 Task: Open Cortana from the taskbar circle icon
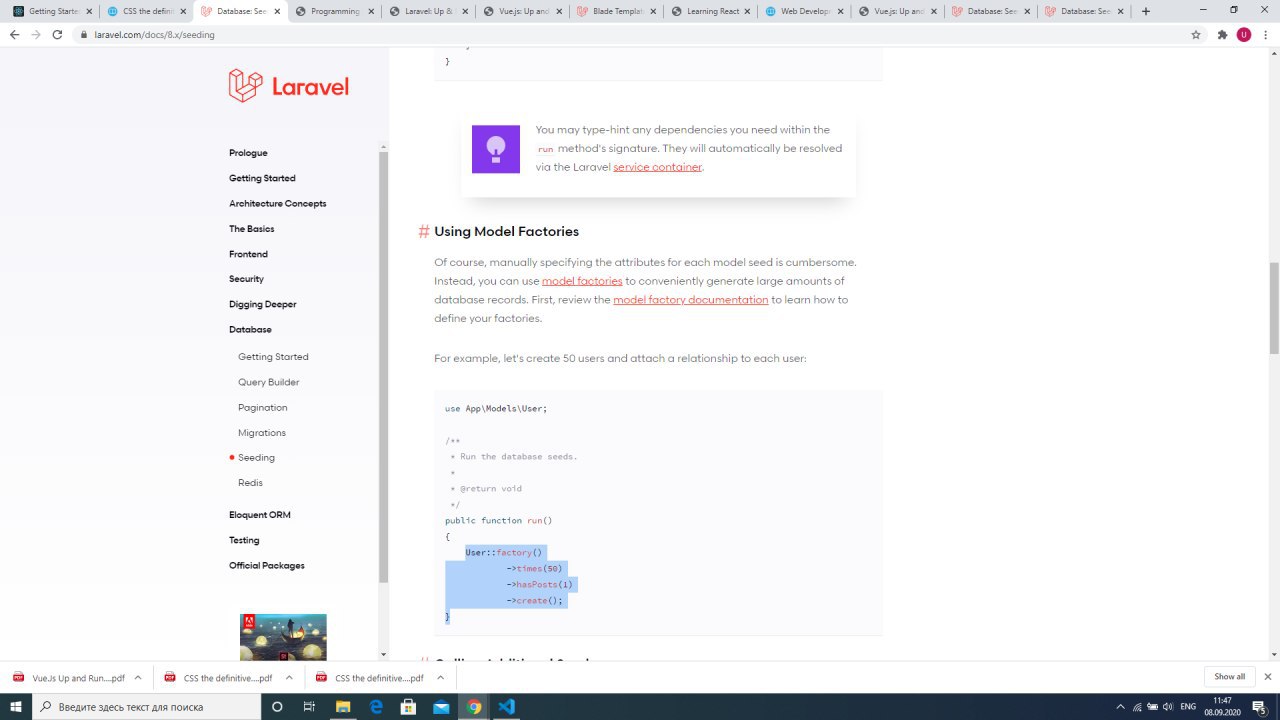point(277,706)
